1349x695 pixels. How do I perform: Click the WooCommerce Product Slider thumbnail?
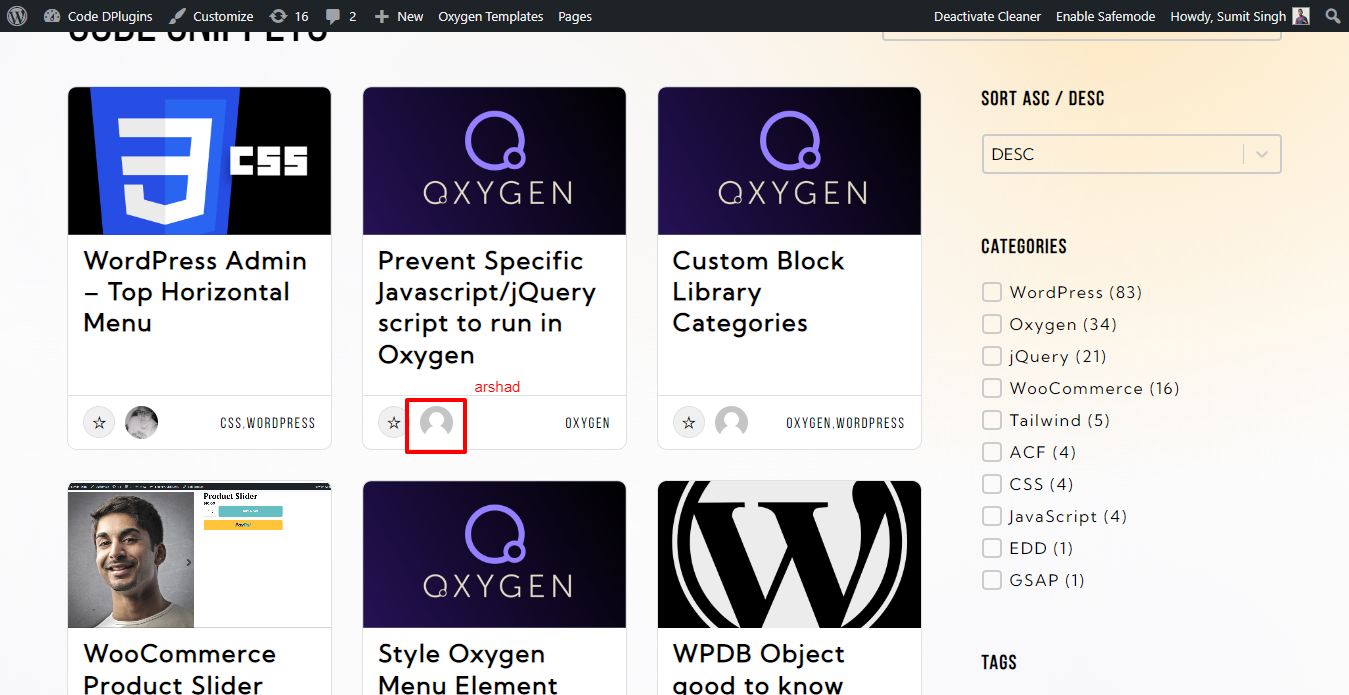199,555
